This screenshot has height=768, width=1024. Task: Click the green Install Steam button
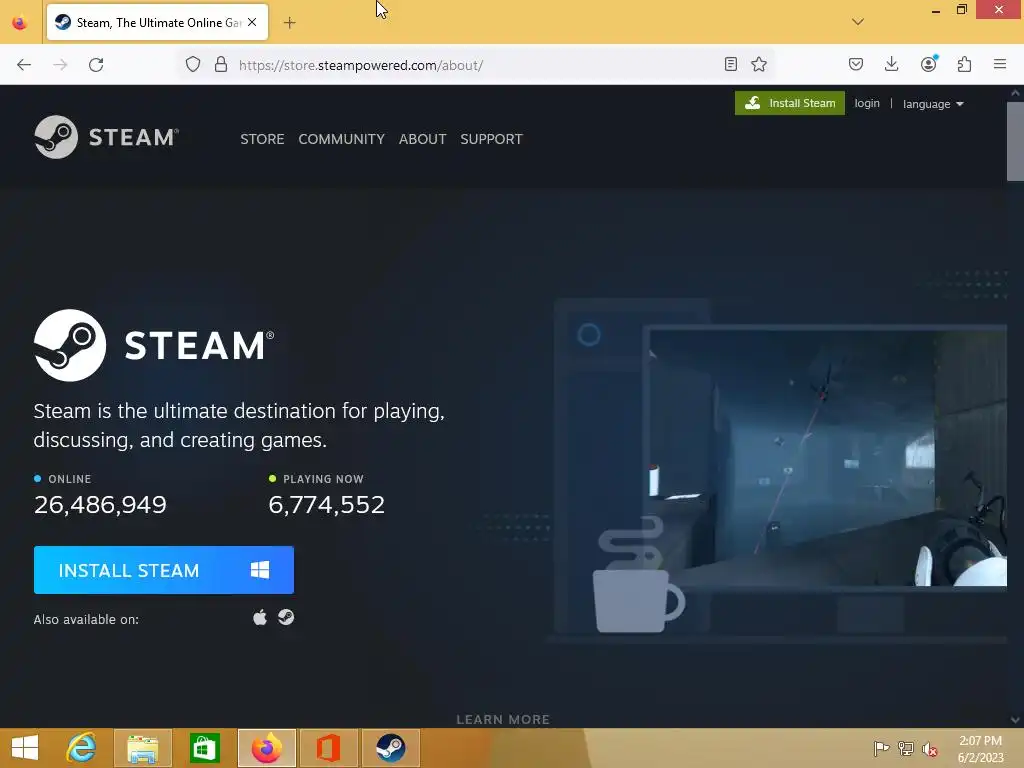[790, 103]
